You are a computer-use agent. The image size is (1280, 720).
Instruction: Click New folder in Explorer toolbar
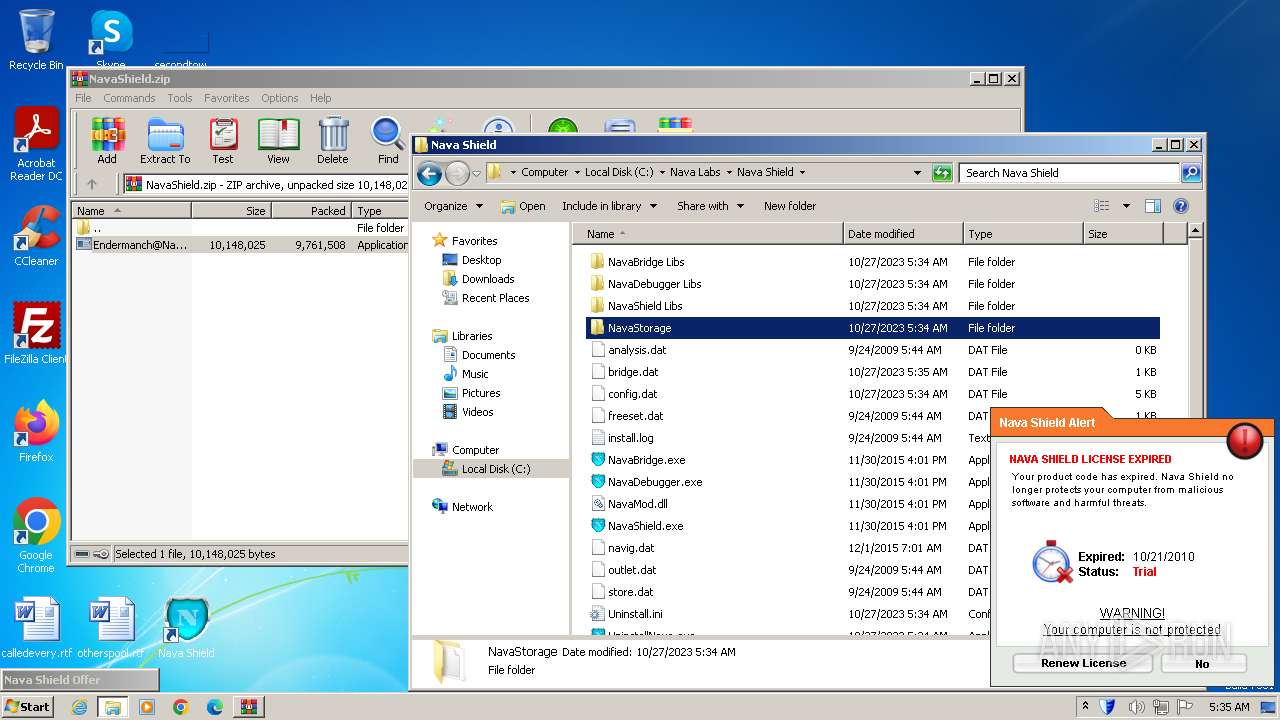(790, 206)
